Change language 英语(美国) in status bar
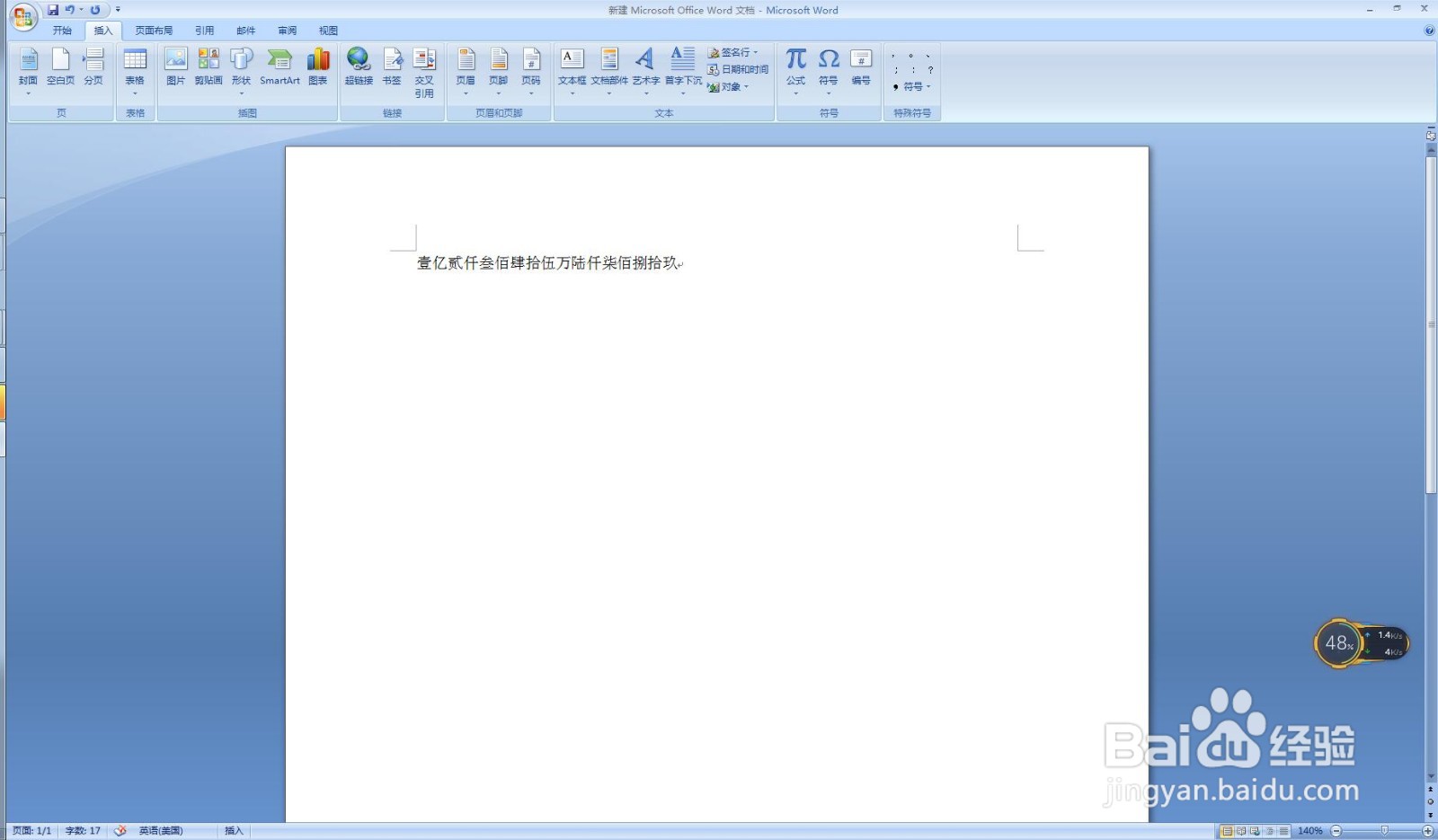Image resolution: width=1438 pixels, height=840 pixels. click(x=161, y=831)
